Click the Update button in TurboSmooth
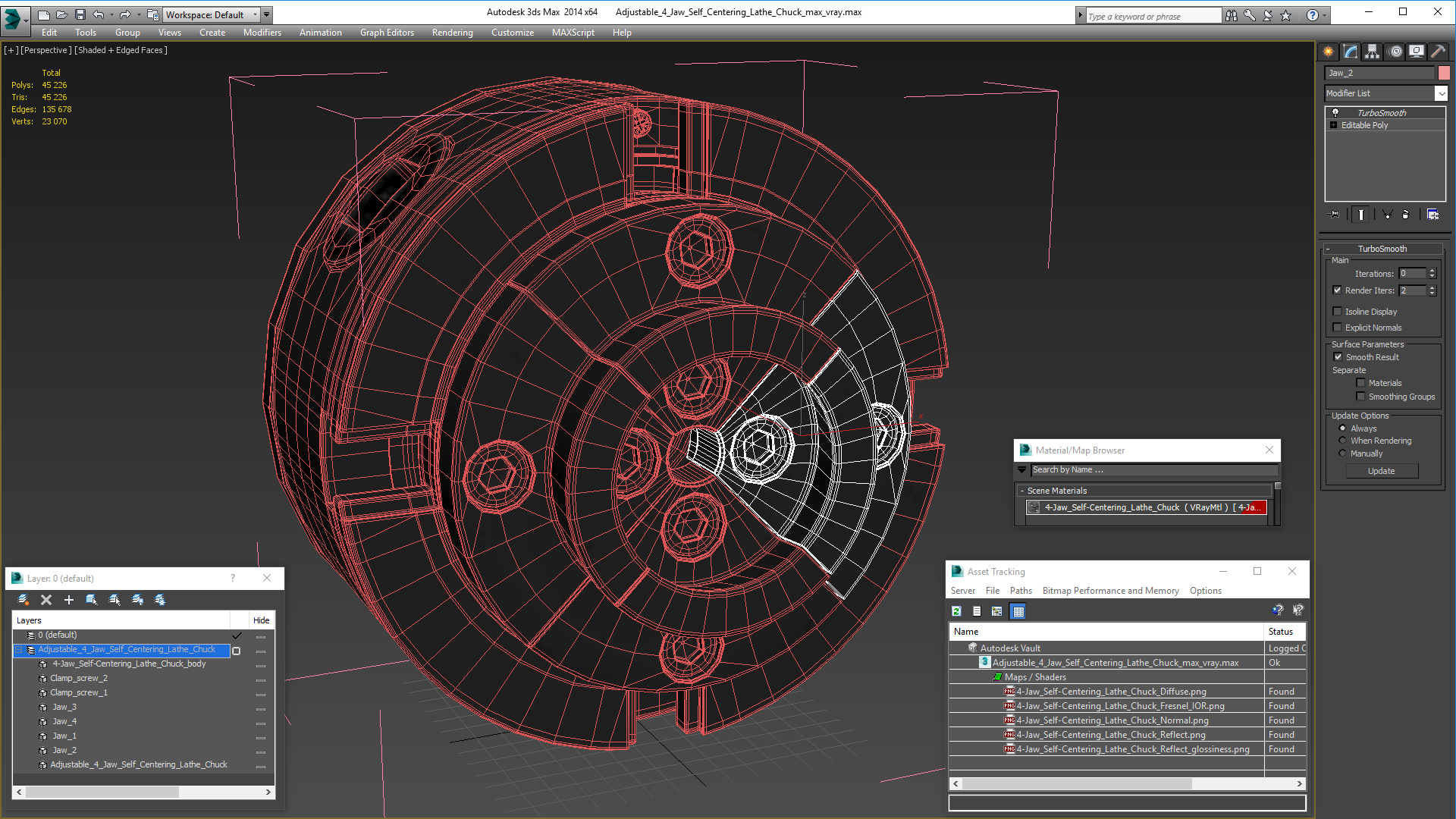Image resolution: width=1456 pixels, height=819 pixels. [x=1381, y=471]
